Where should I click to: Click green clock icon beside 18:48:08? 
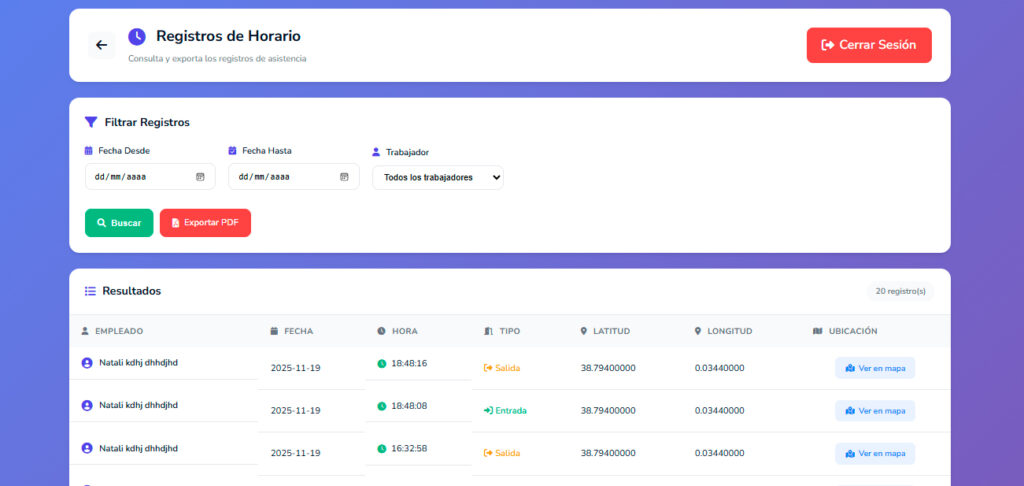click(382, 406)
